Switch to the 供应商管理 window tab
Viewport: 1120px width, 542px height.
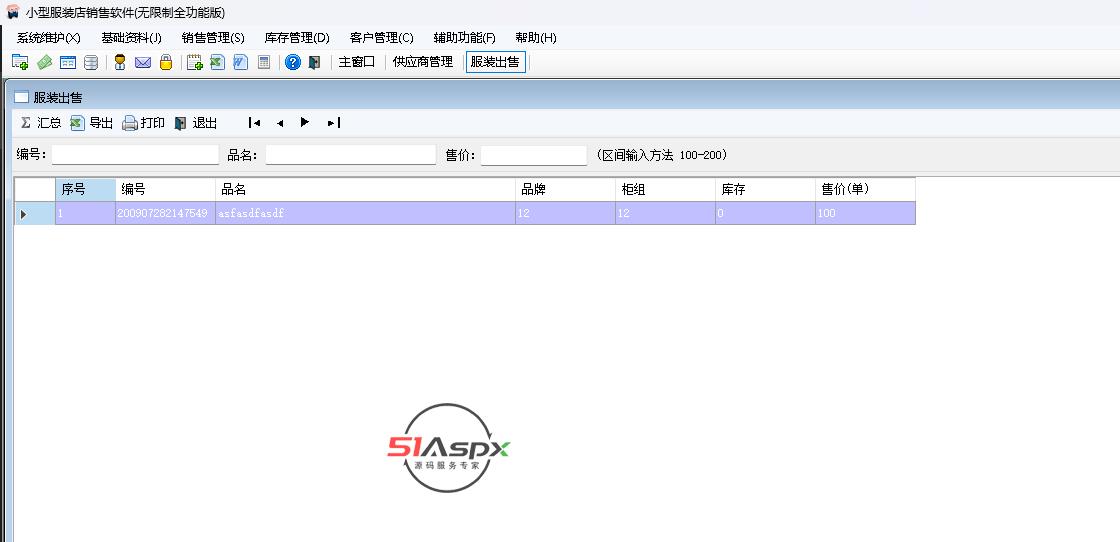[422, 62]
